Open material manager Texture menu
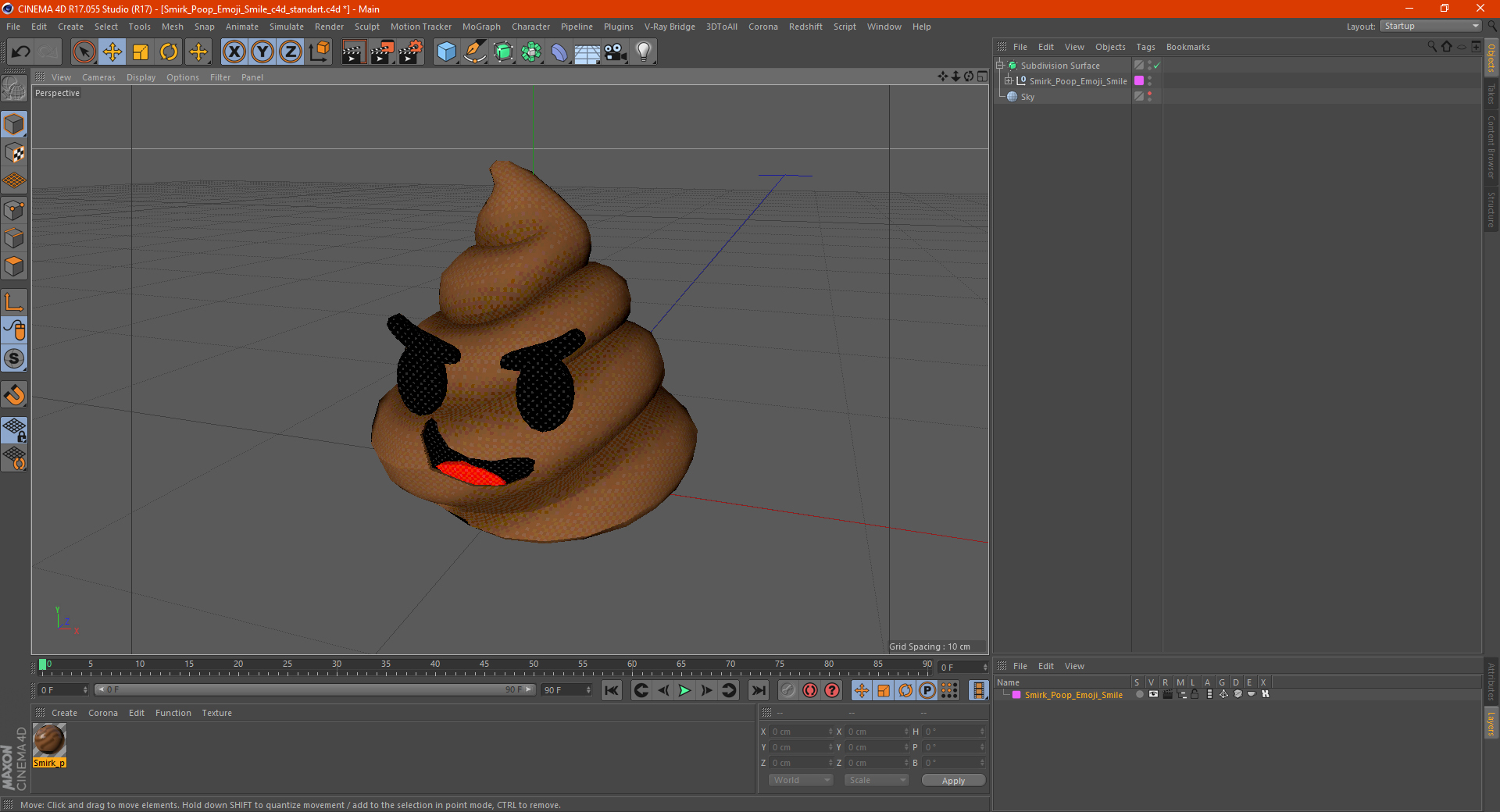The image size is (1500, 812). tap(216, 713)
